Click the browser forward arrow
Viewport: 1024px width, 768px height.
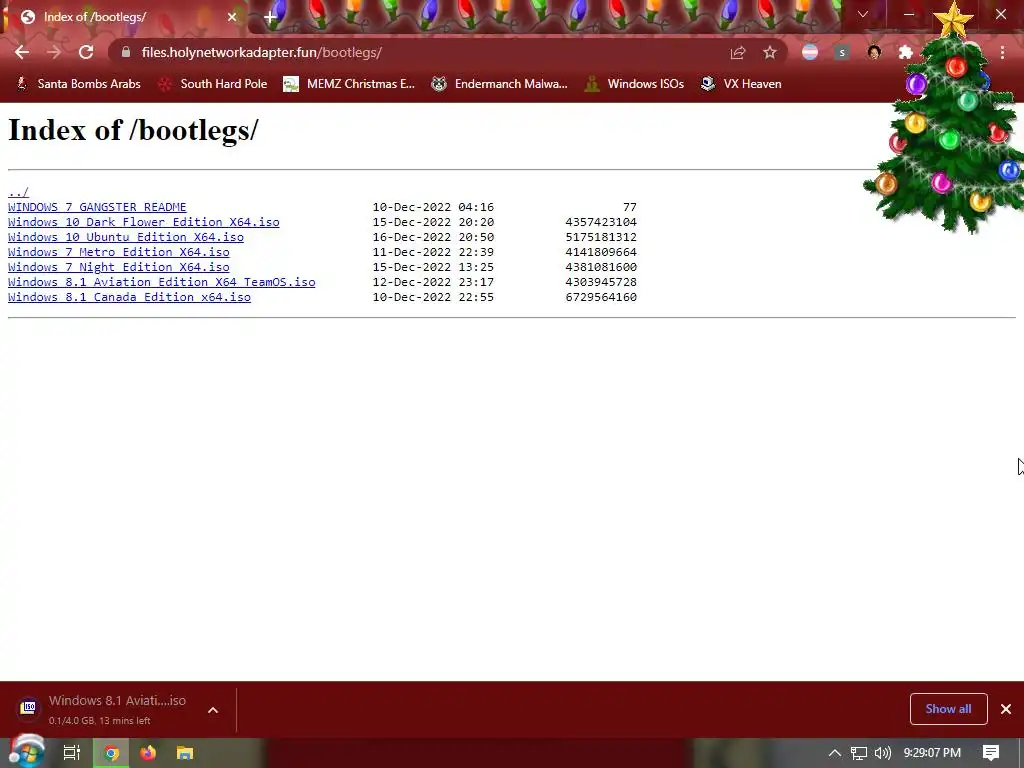(54, 52)
